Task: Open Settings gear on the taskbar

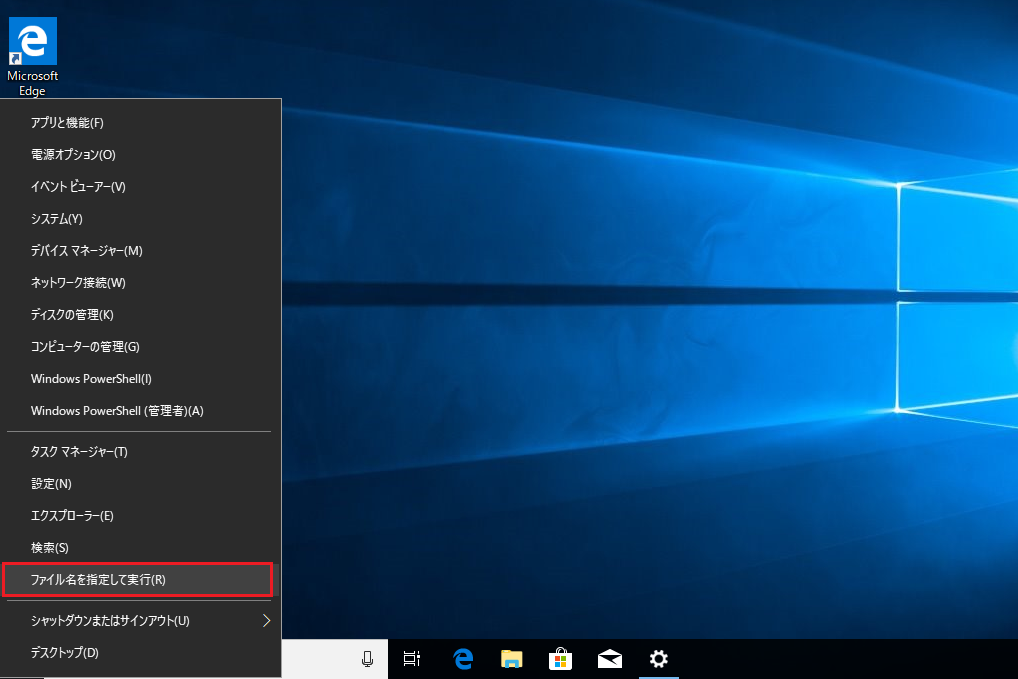Action: (x=658, y=659)
